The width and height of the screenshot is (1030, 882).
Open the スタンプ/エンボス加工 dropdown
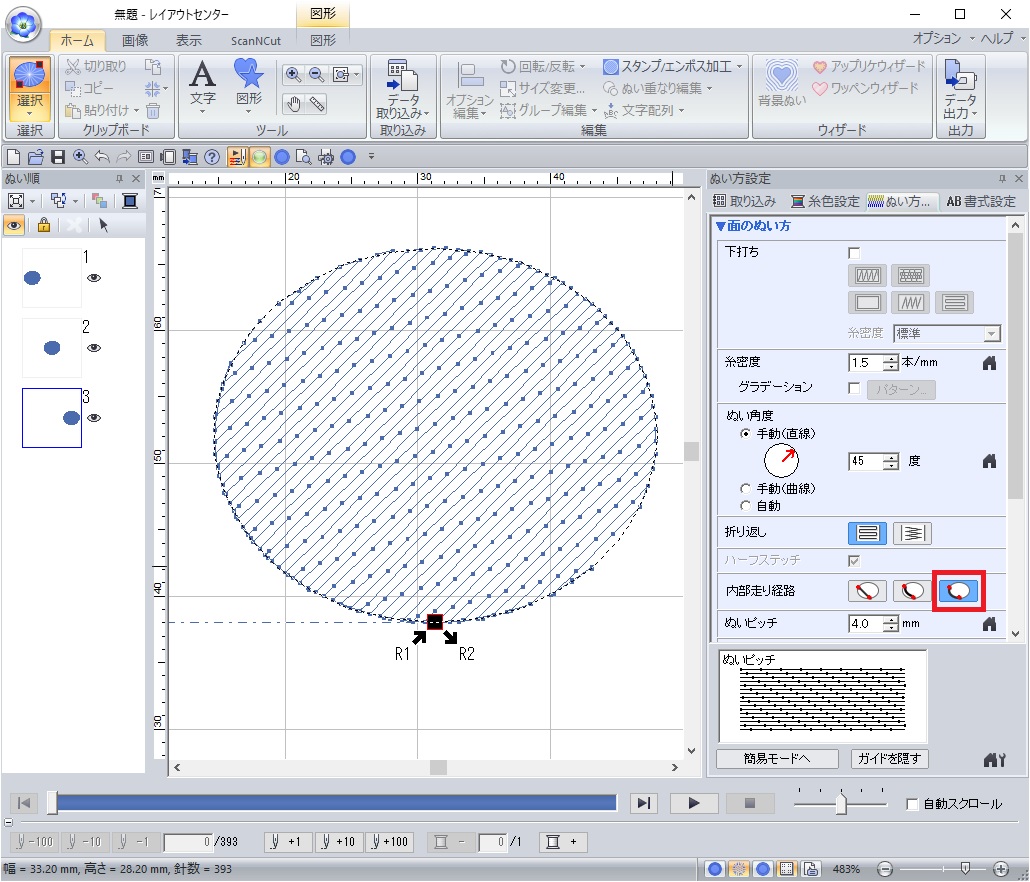click(674, 66)
